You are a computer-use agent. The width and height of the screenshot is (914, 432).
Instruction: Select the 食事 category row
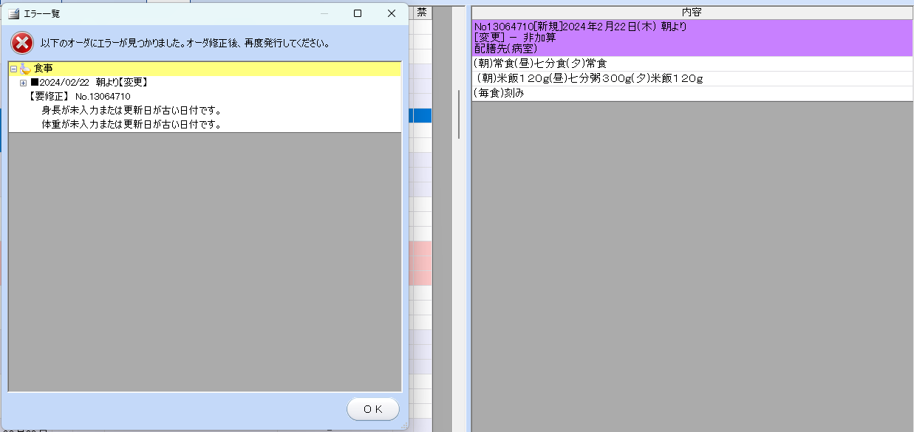205,69
